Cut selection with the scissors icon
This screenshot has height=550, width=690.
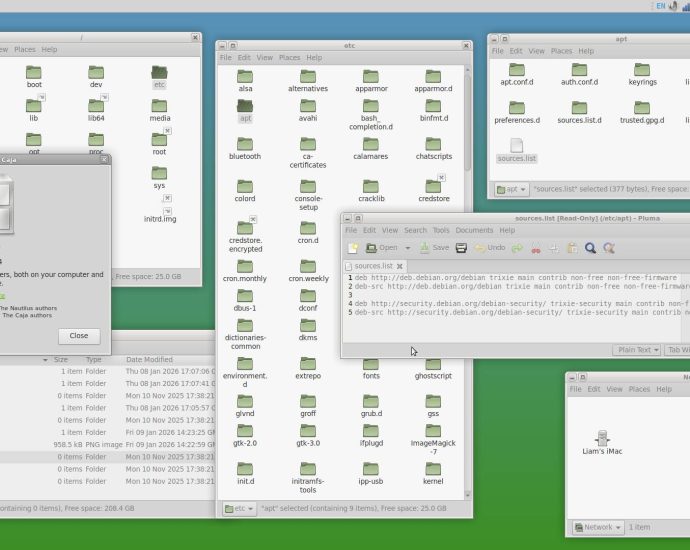tap(536, 249)
